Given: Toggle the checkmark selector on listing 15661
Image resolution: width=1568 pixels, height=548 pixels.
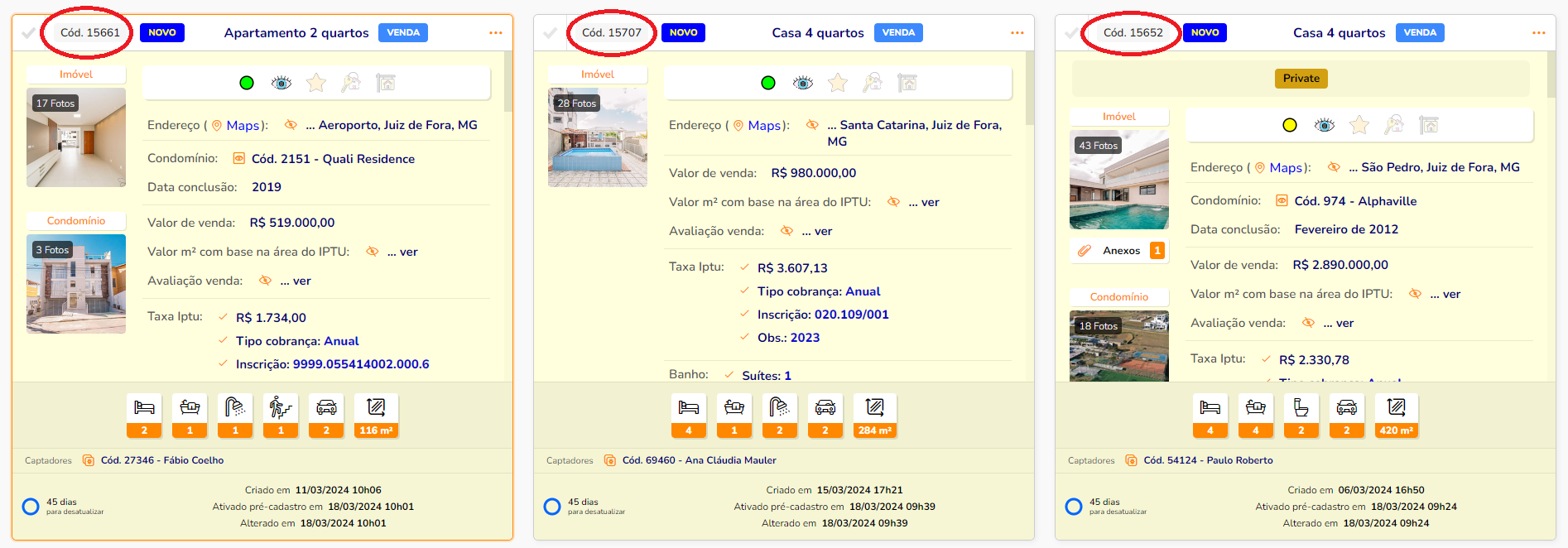Looking at the screenshot, I should tap(29, 33).
